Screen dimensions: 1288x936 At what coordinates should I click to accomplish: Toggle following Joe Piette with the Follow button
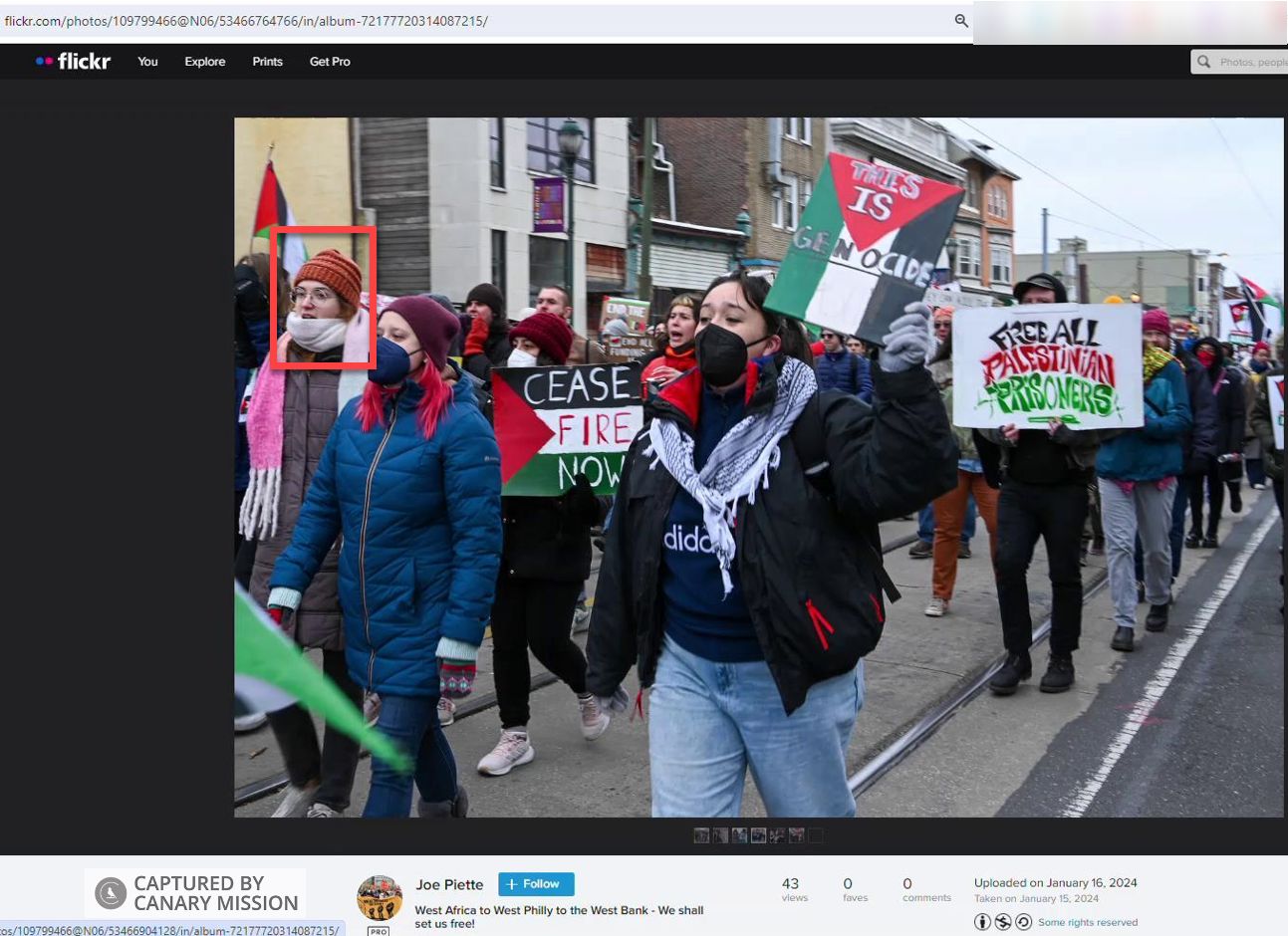(x=535, y=883)
